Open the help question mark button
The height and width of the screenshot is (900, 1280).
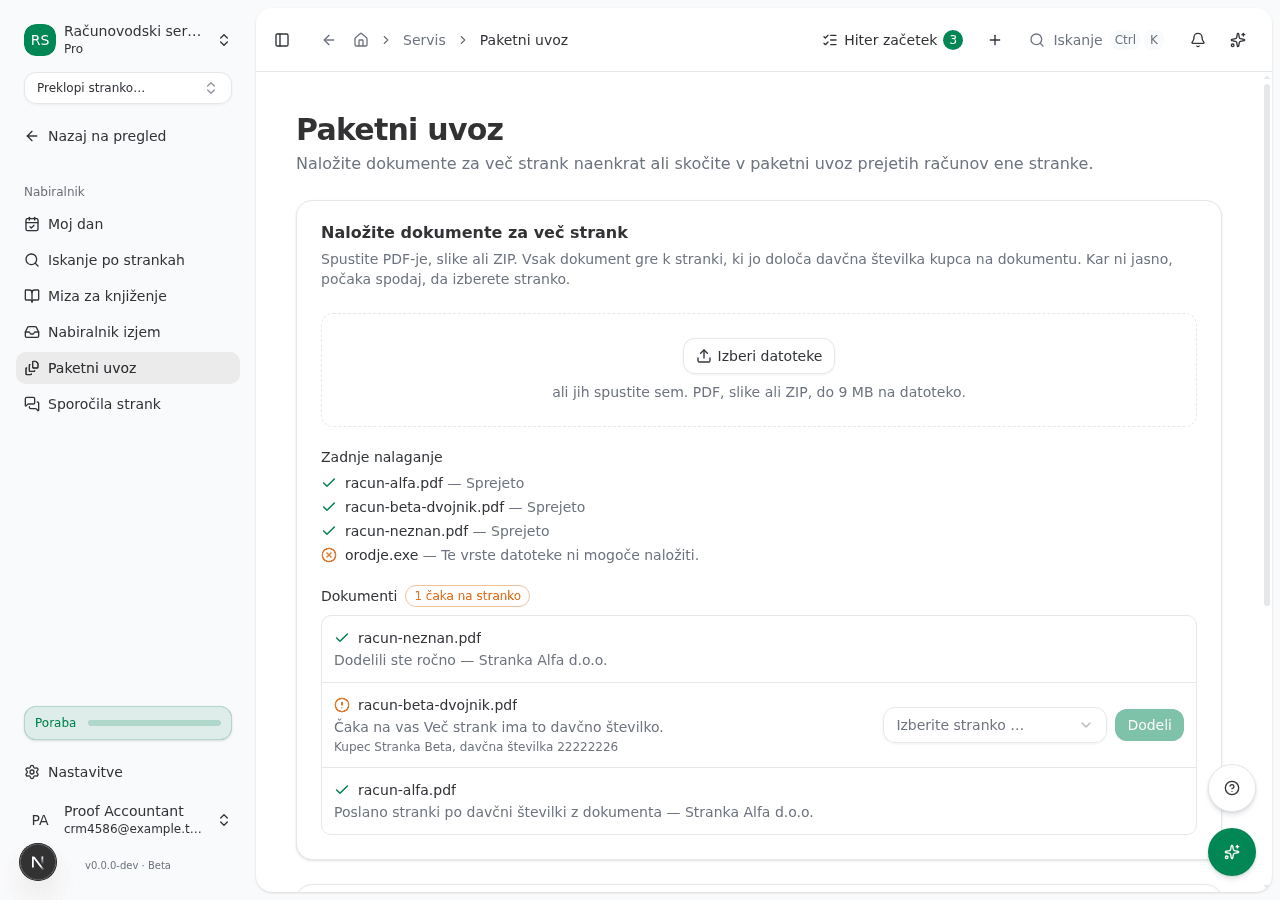1232,788
